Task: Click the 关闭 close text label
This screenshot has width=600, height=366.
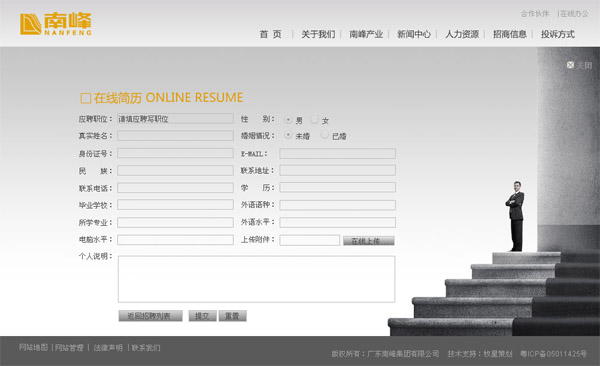Action: pyautogui.click(x=584, y=65)
